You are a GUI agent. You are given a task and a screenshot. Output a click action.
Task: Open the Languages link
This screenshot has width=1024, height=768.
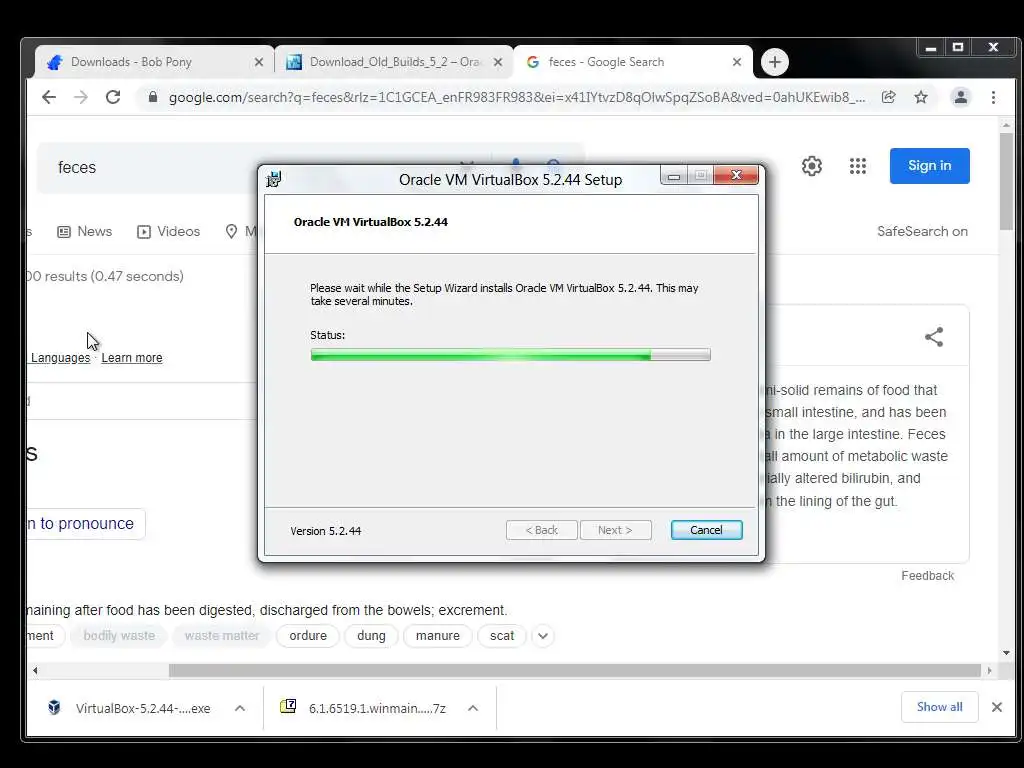(x=60, y=358)
